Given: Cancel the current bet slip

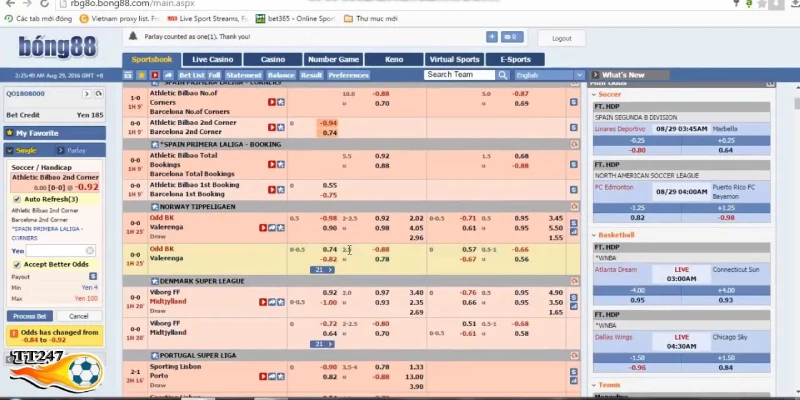Looking at the screenshot, I should [79, 316].
